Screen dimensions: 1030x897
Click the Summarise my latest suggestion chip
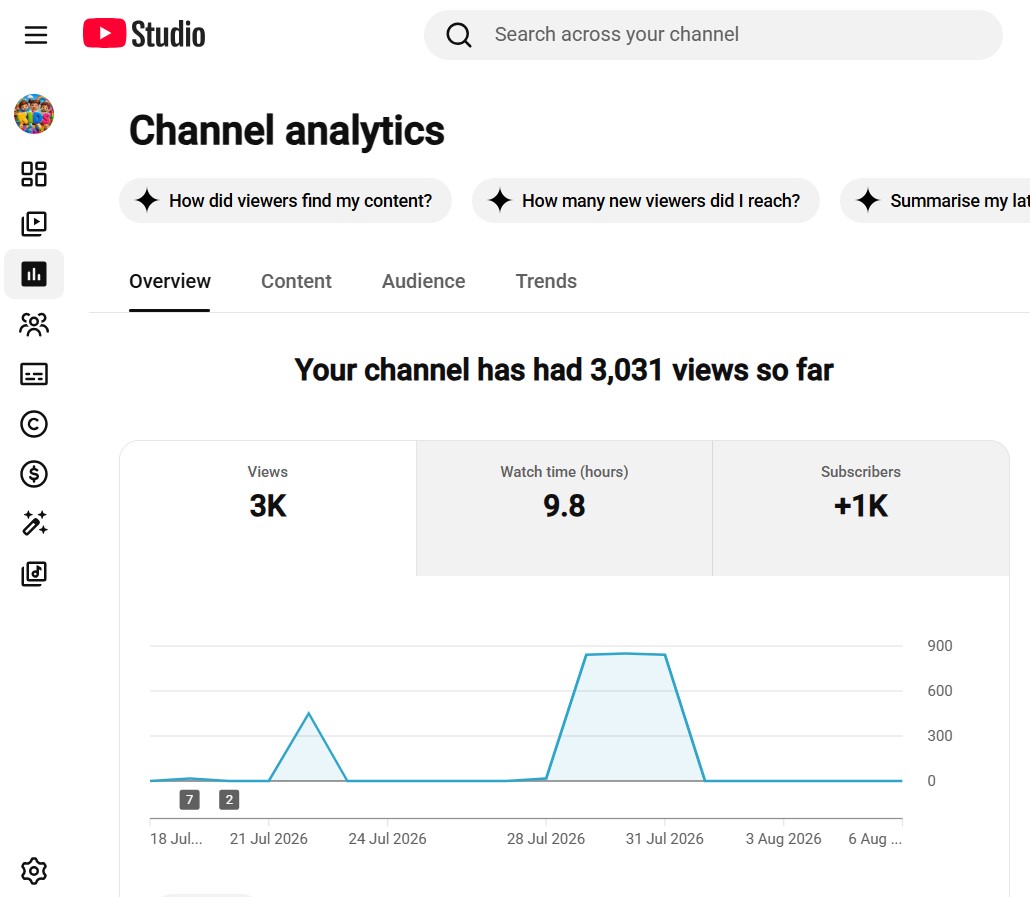[x=935, y=200]
